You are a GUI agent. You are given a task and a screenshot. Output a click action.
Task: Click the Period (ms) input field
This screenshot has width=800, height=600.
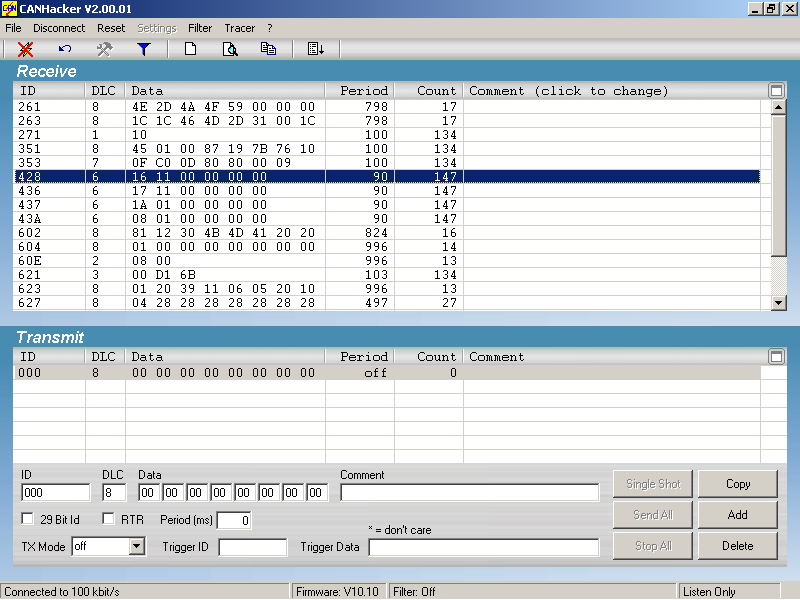pyautogui.click(x=234, y=520)
